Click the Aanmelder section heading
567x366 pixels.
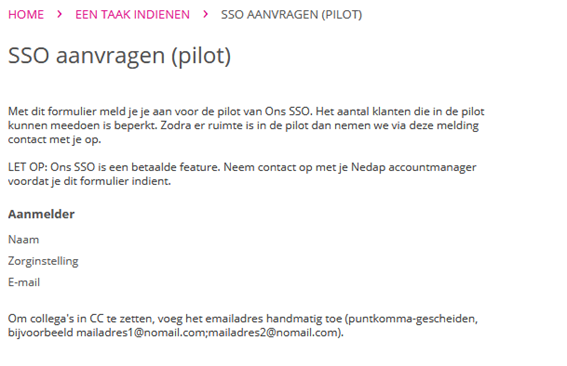click(x=41, y=214)
